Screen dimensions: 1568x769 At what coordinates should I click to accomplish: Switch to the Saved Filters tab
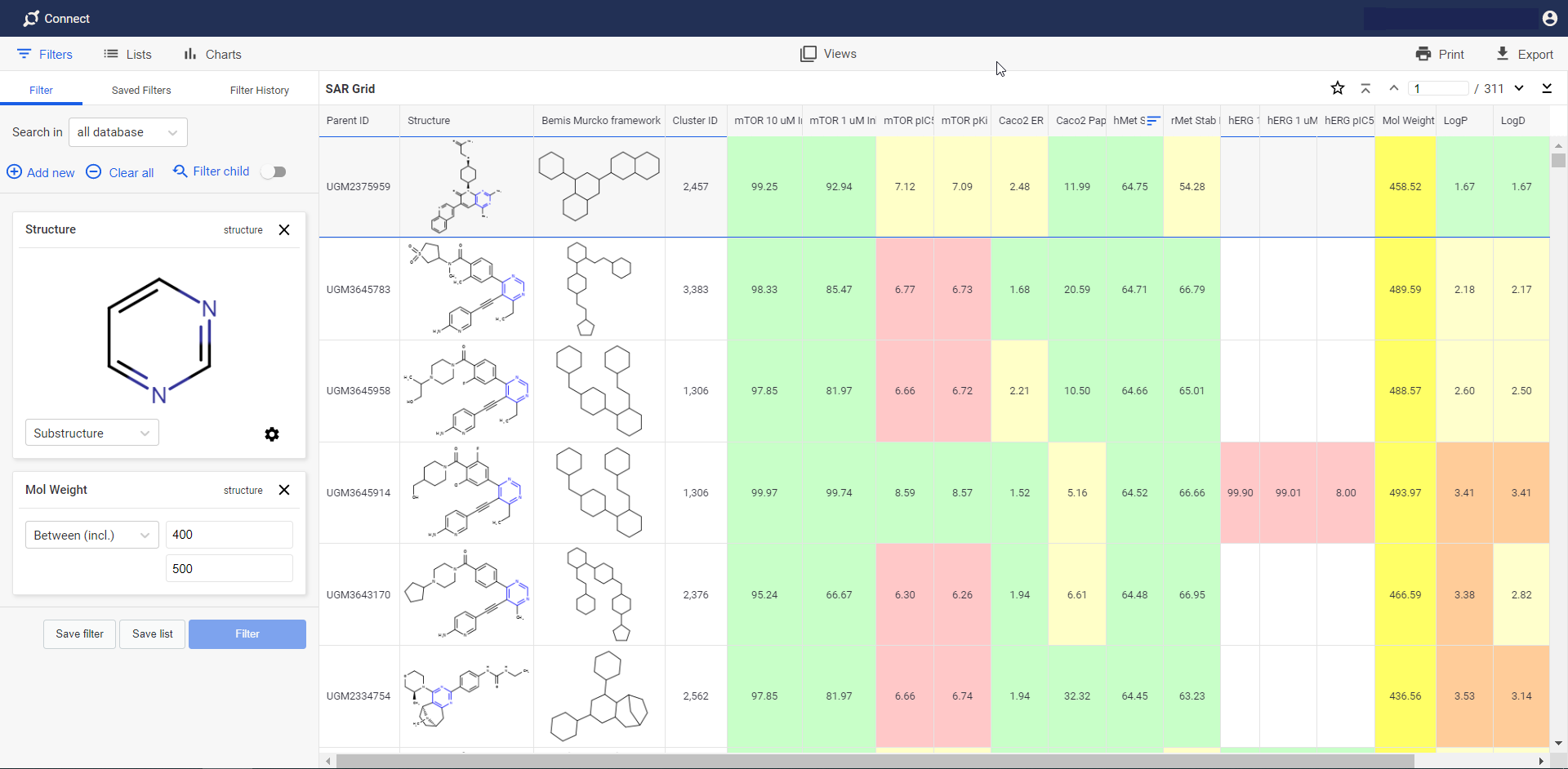(140, 90)
